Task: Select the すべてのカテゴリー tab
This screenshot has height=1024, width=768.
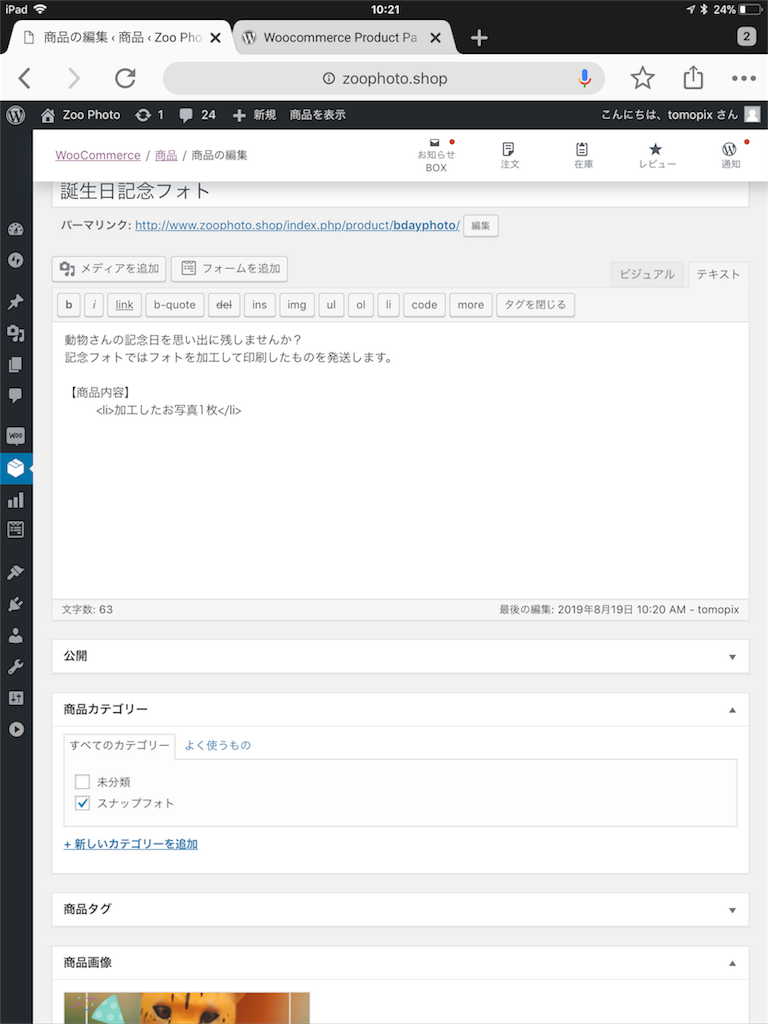Action: click(120, 746)
